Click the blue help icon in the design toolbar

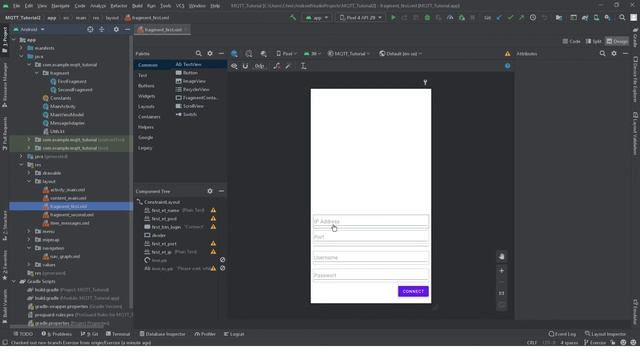pos(507,66)
